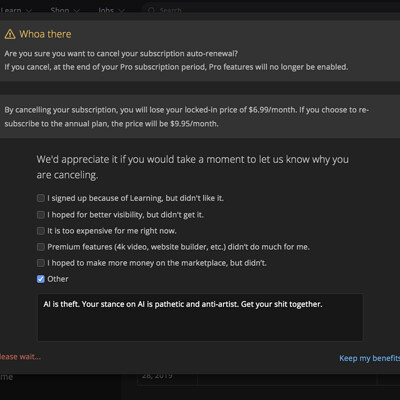The width and height of the screenshot is (400, 400).
Task: Click the search magnifier icon
Action: pos(151,10)
